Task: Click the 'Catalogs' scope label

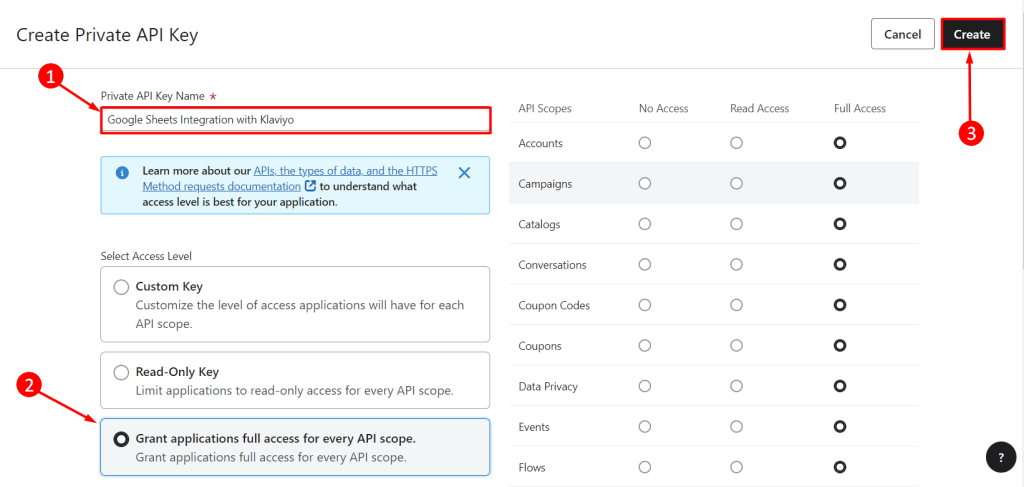Action: pyautogui.click(x=539, y=225)
